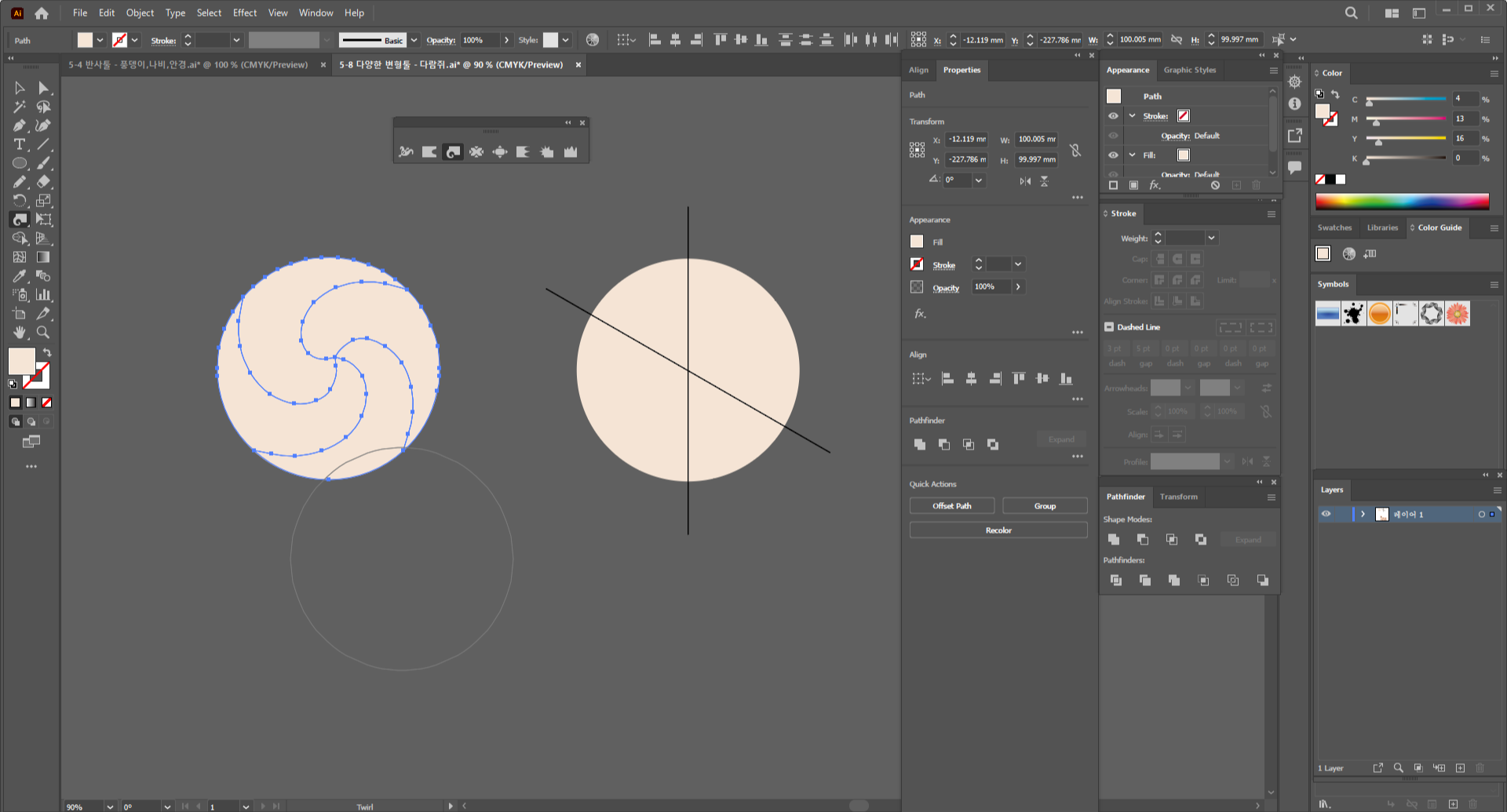Hide layer 레이어 1 with eye icon
1507x812 pixels.
(x=1326, y=515)
